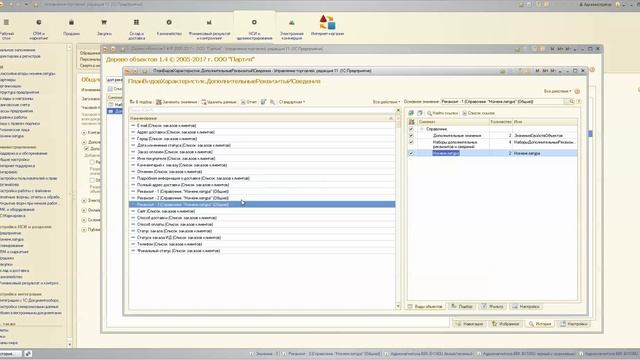Open the CRM и маркетинг section
This screenshot has height=360, width=640.
[39, 29]
